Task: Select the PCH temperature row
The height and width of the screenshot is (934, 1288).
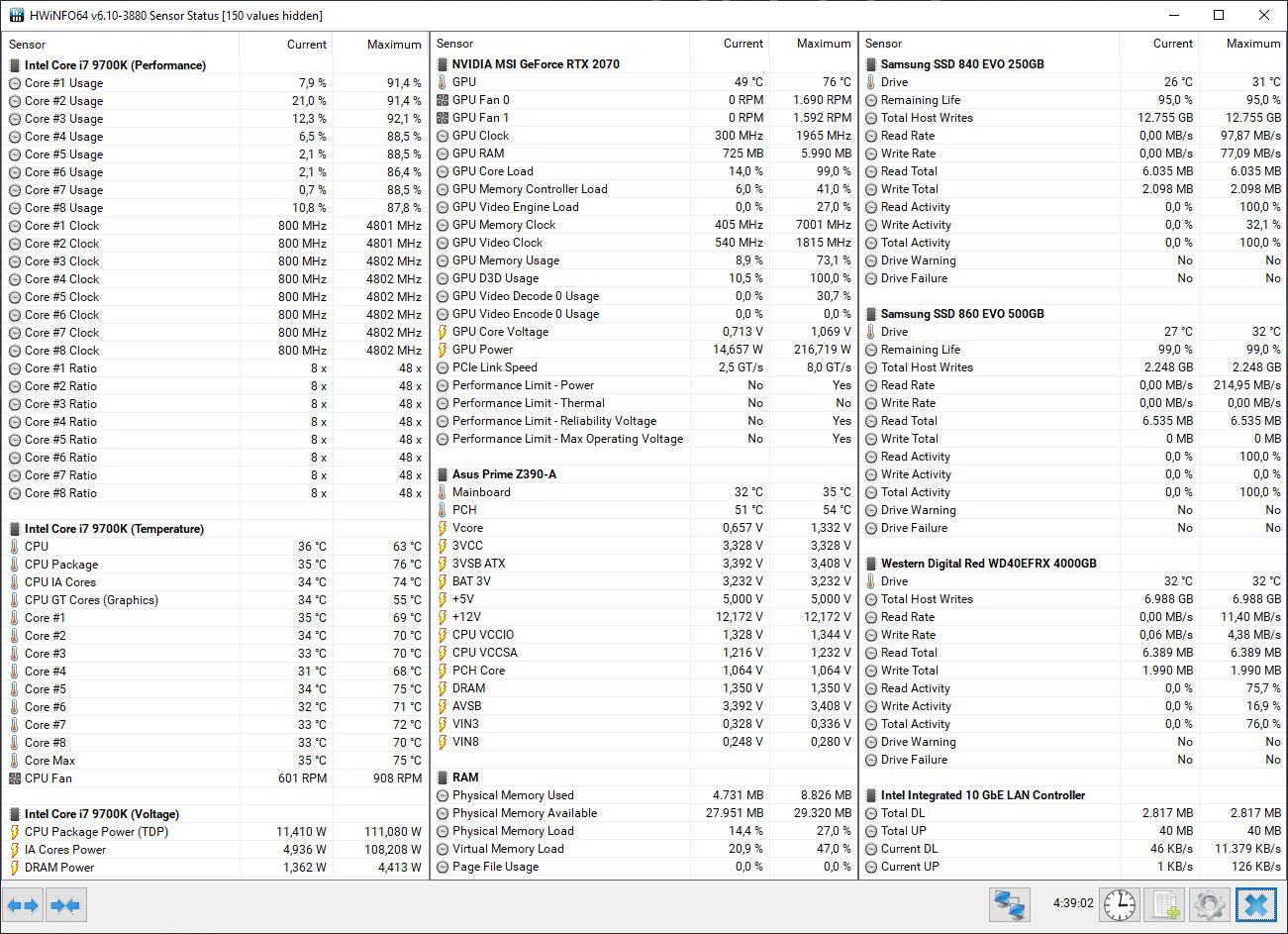Action: (x=644, y=510)
